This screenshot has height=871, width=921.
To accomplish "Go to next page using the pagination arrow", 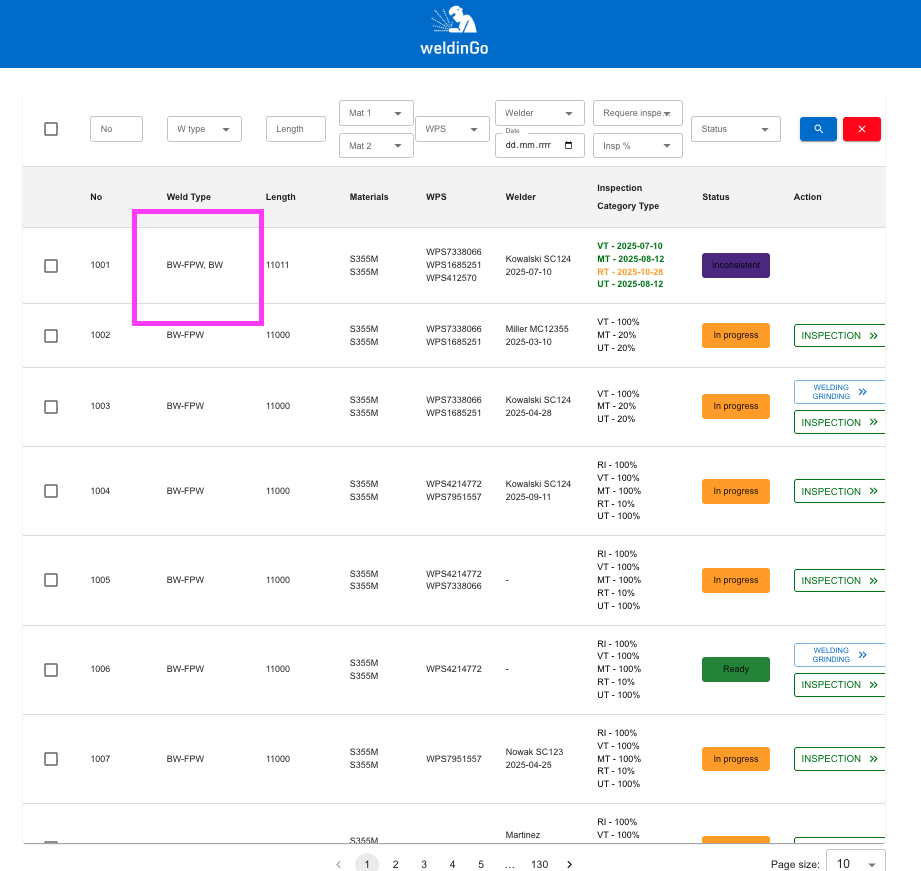I will click(570, 864).
